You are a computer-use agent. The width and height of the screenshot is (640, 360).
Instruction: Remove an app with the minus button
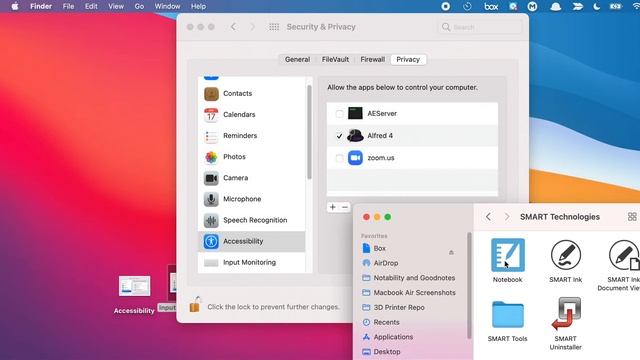[x=345, y=207]
